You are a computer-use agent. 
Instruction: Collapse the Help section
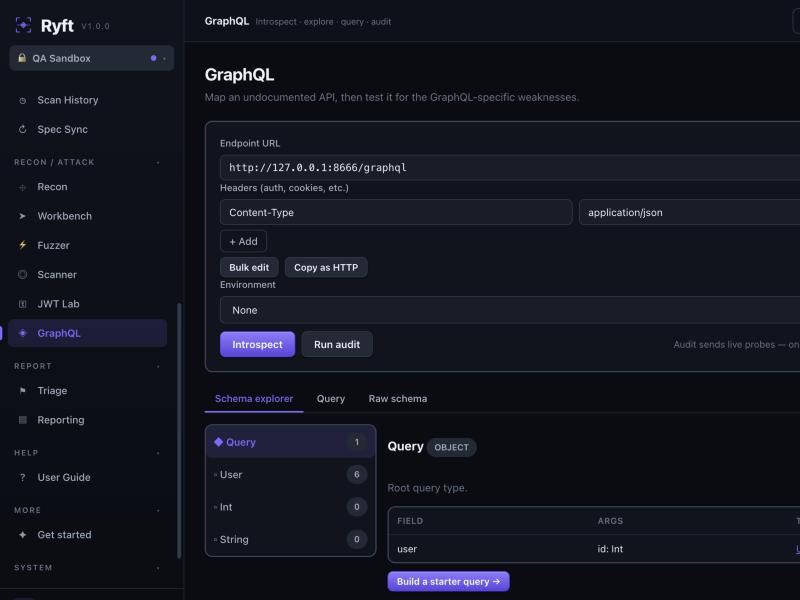pyautogui.click(x=158, y=453)
